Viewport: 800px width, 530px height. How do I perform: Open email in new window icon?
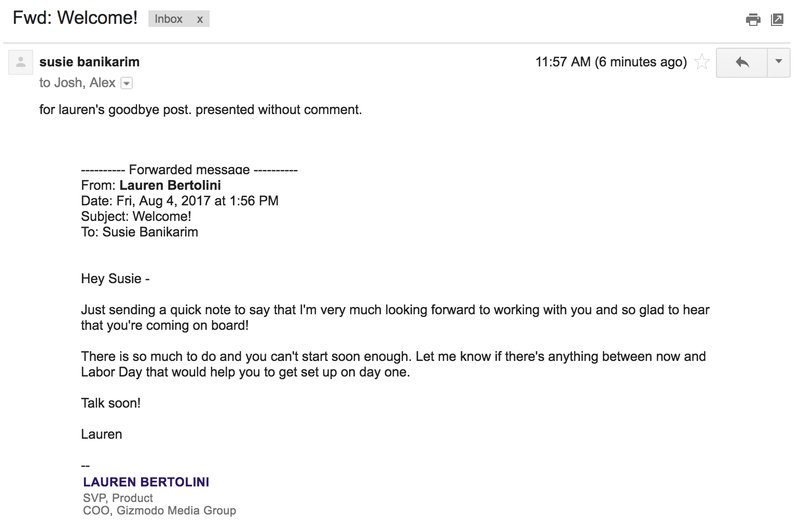coord(777,19)
